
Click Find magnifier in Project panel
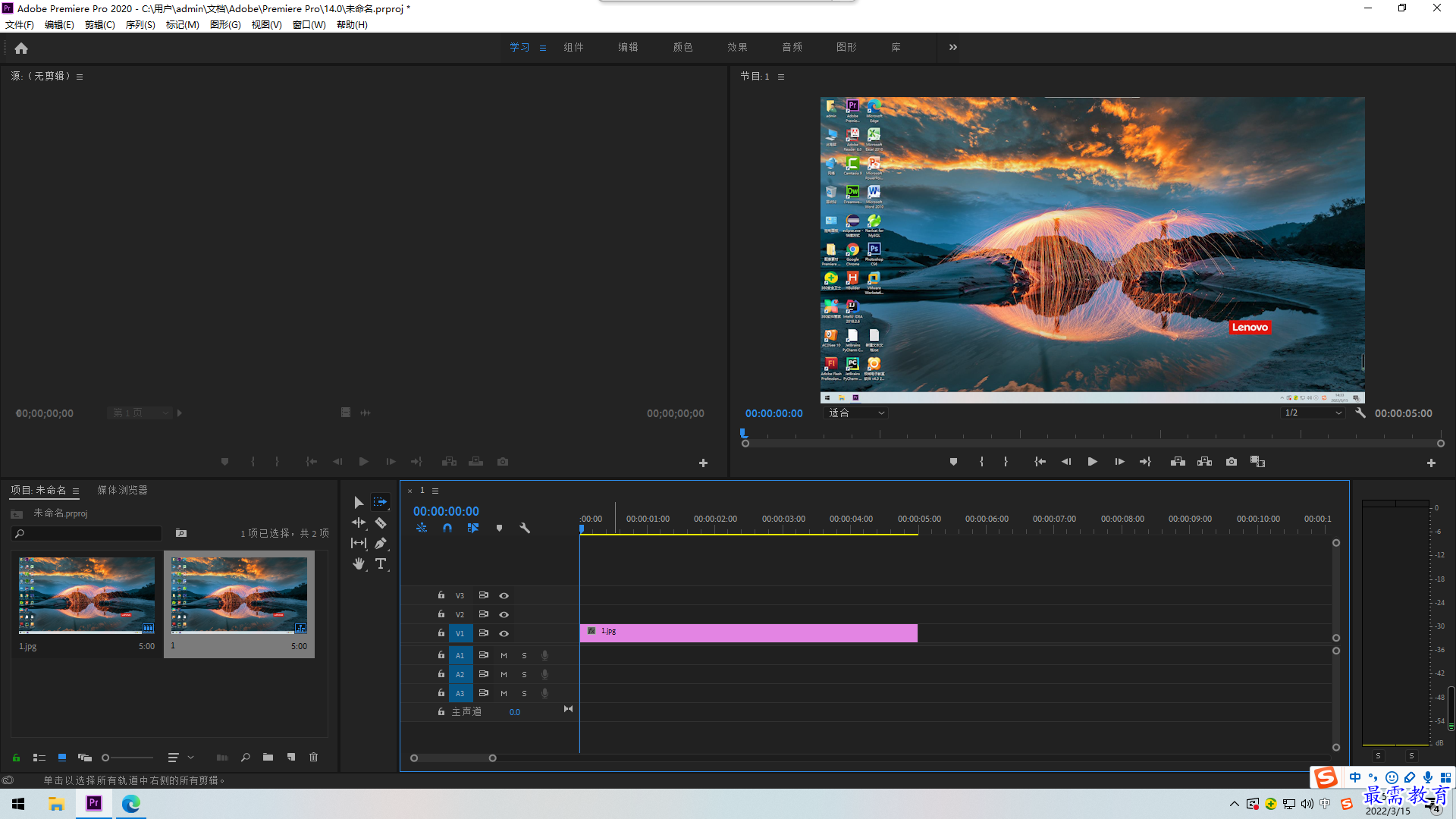(x=245, y=758)
